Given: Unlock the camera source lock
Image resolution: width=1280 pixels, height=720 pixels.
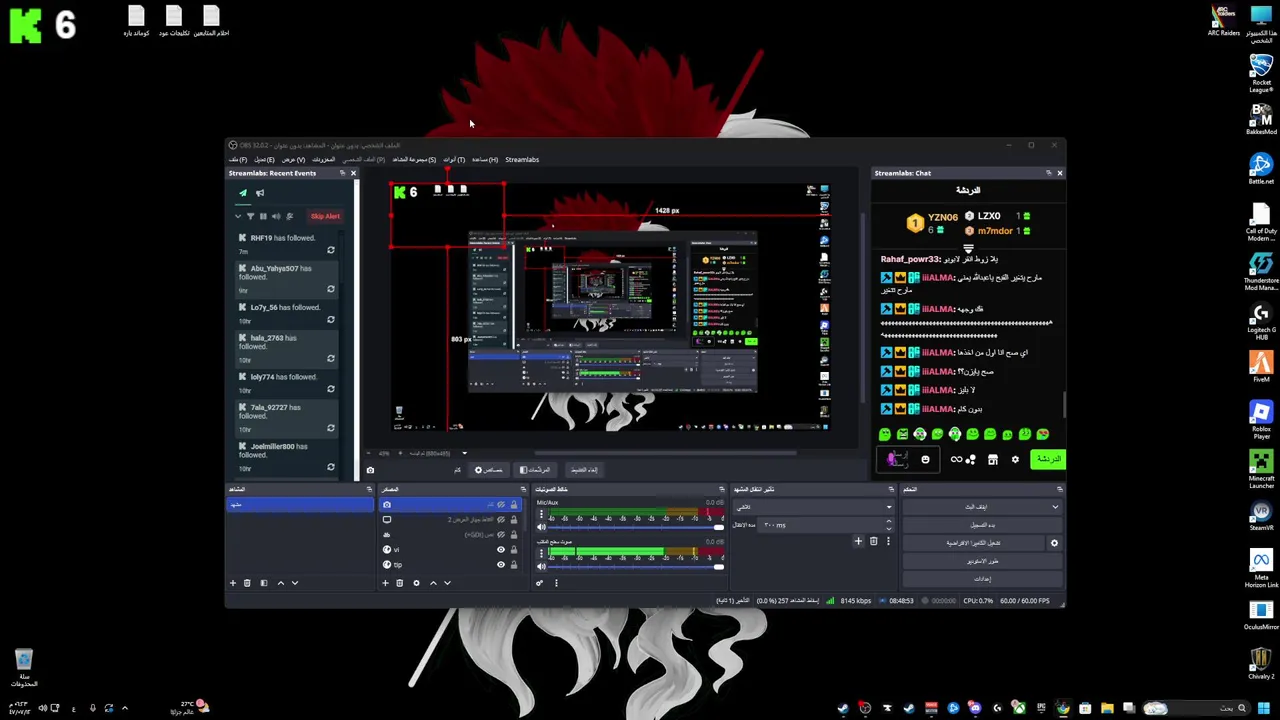Looking at the screenshot, I should tap(514, 505).
